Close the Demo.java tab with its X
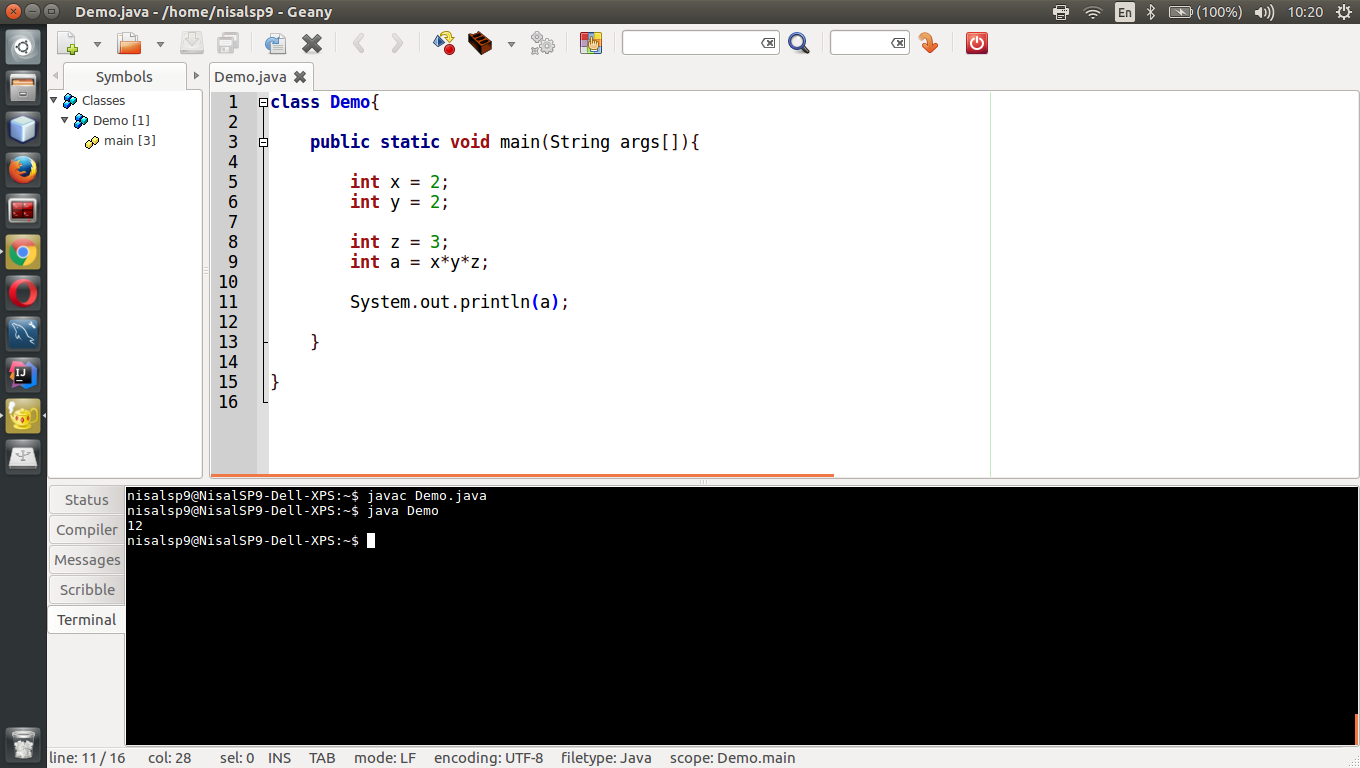 coord(300,77)
